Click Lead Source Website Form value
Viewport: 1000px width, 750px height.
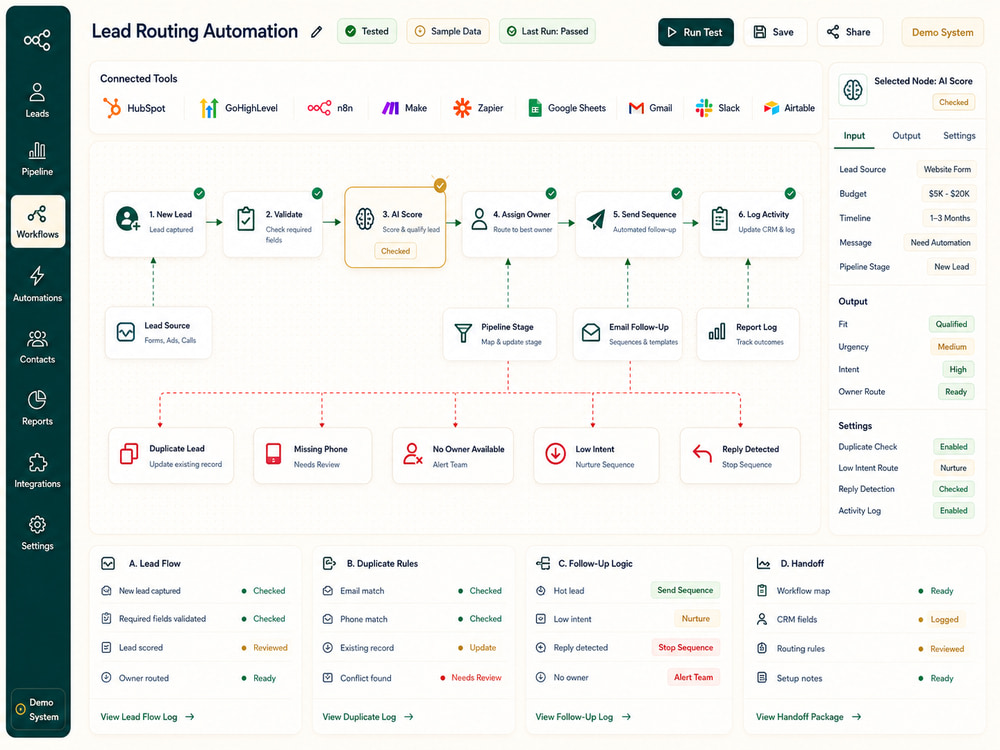click(947, 170)
